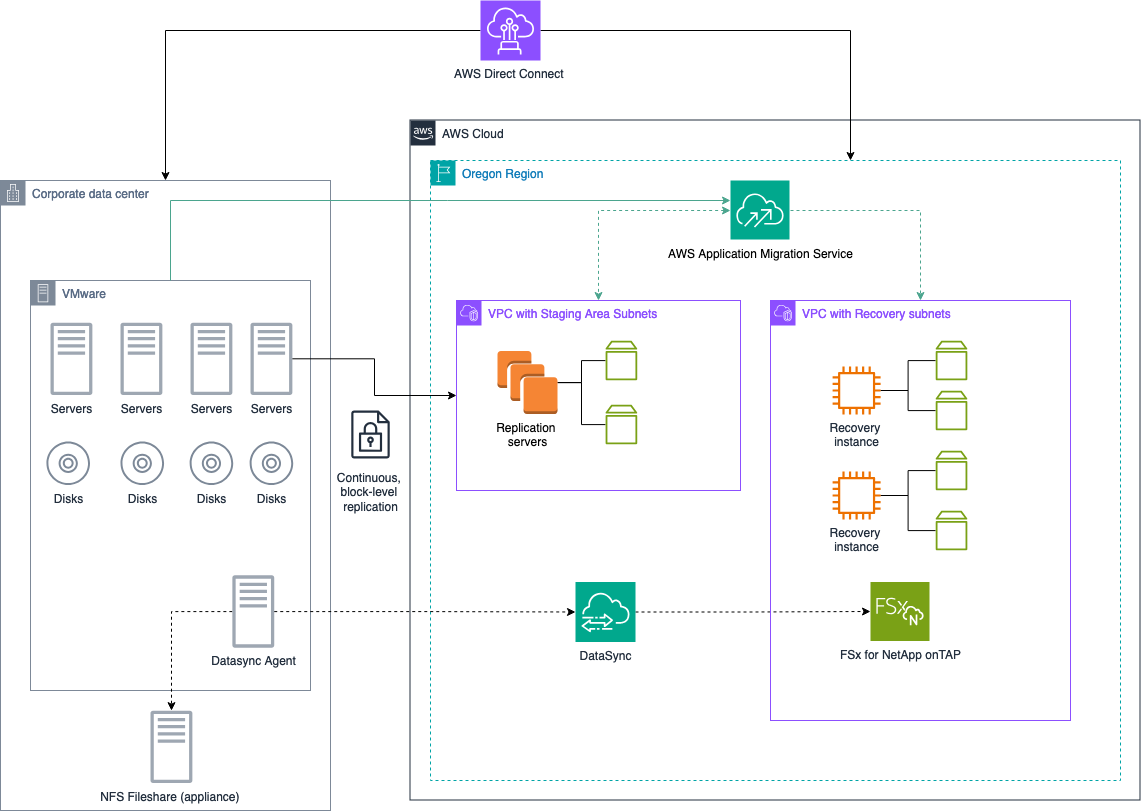Click the lower volume icon in Staging VPC
Screen dimensions: 1141x811
(x=621, y=425)
